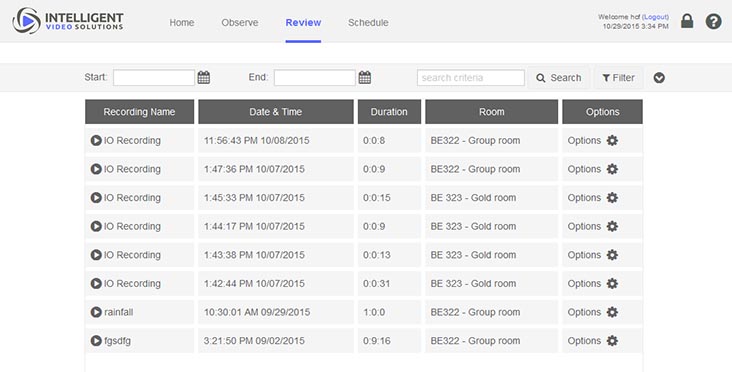Screen dimensions: 732x372
Task: Play the fgsdfg recording
Action: [96, 341]
